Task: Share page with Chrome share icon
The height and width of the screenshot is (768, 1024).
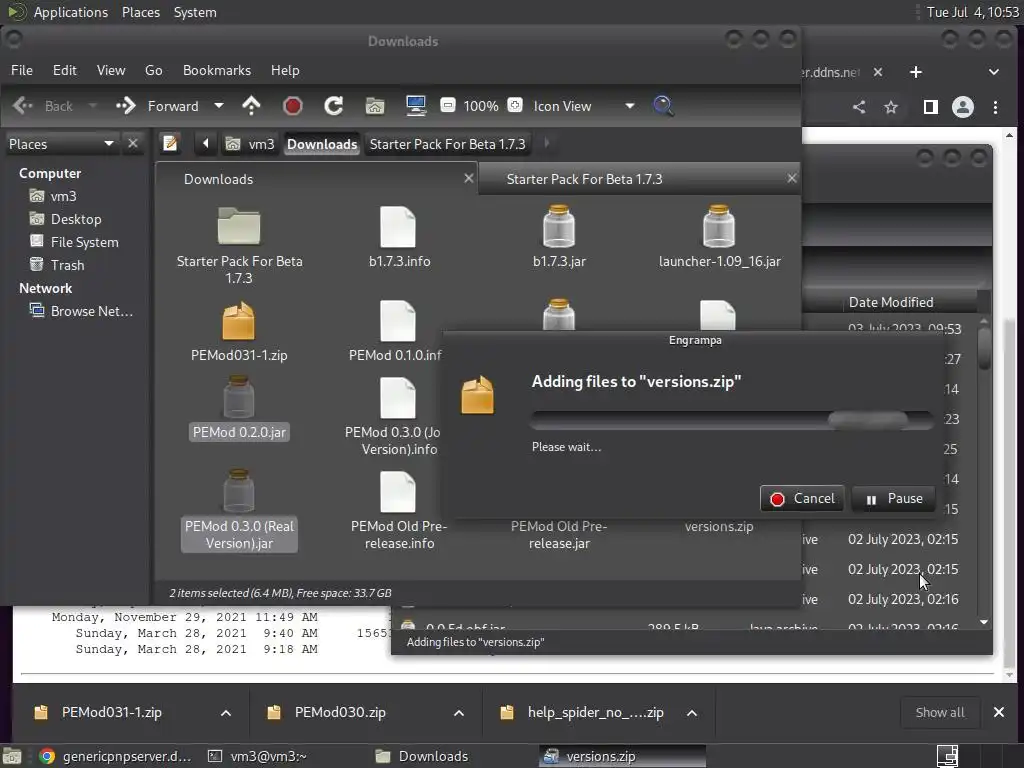Action: tap(859, 107)
